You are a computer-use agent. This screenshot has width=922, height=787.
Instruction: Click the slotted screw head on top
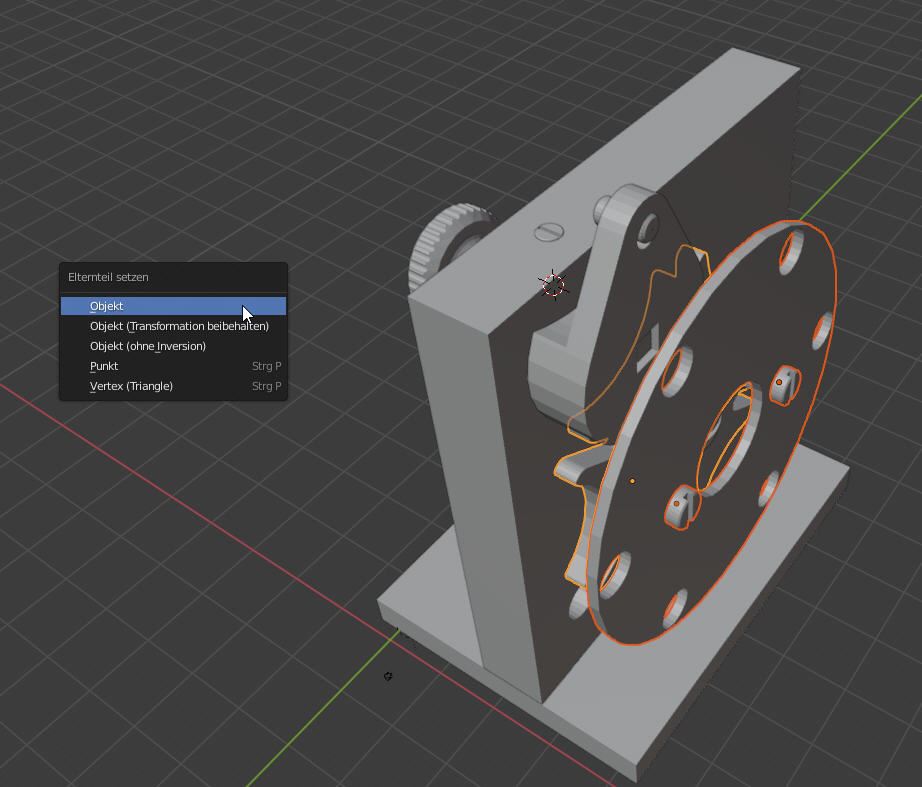(x=549, y=232)
